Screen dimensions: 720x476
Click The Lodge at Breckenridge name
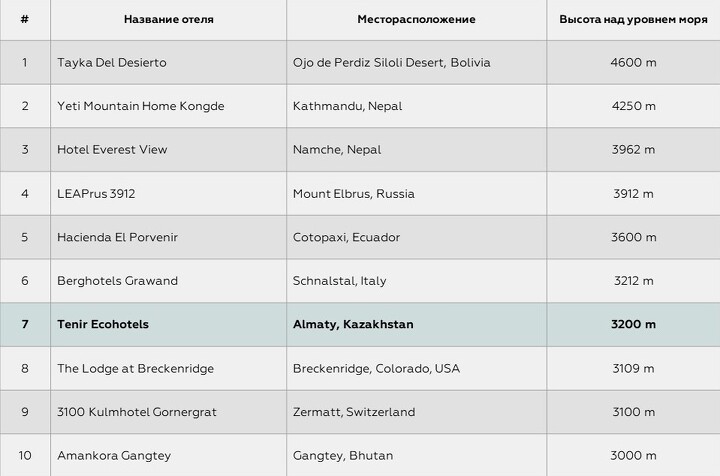(136, 368)
